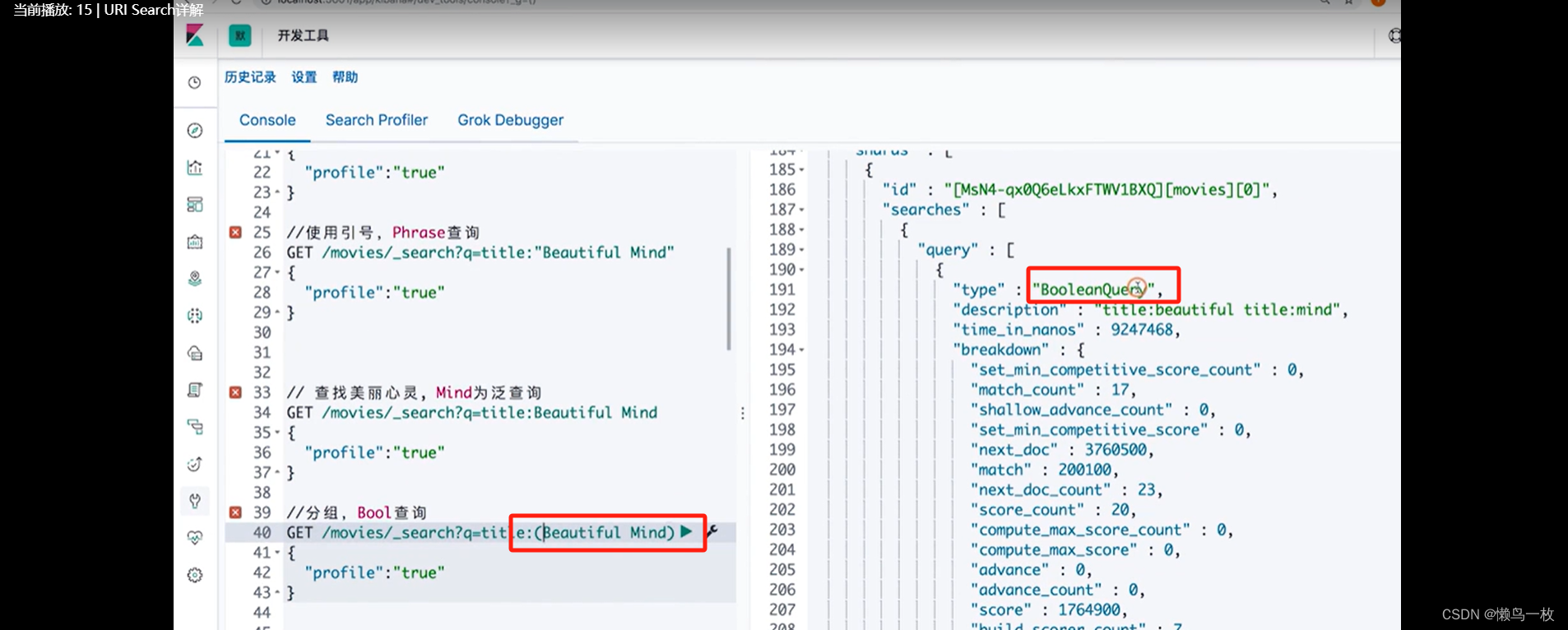Screen dimensions: 1568x630
Task: Open Management gear icon in sidebar
Action: point(195,575)
